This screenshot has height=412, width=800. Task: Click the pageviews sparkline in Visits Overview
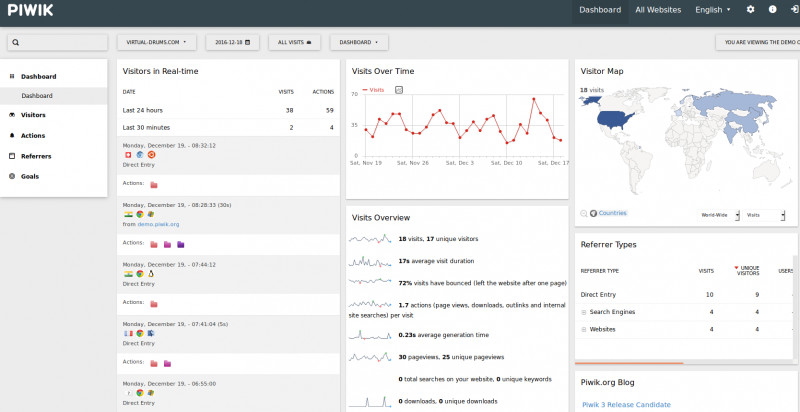pyautogui.click(x=370, y=357)
